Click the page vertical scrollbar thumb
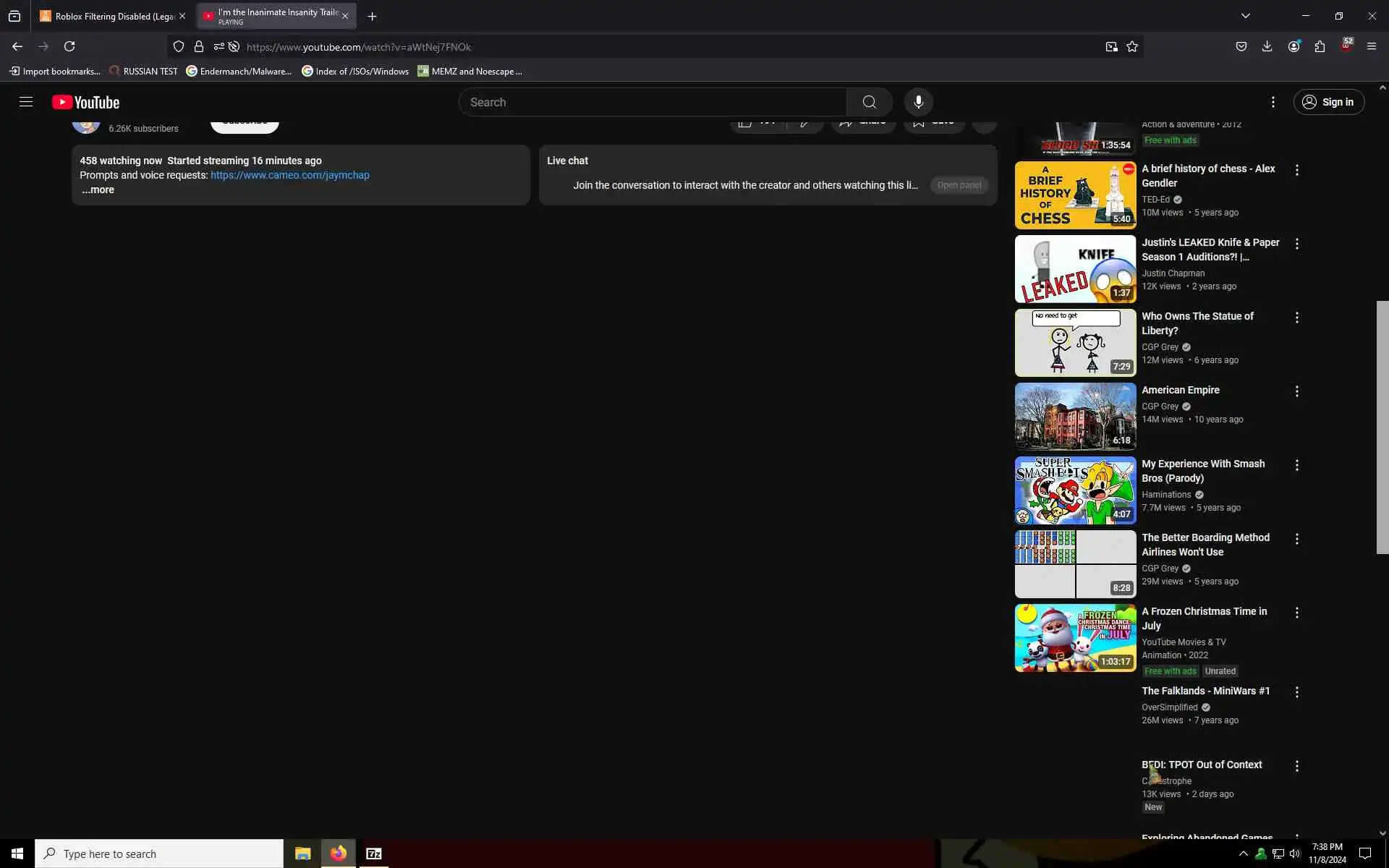The width and height of the screenshot is (1389, 868). pyautogui.click(x=1382, y=427)
